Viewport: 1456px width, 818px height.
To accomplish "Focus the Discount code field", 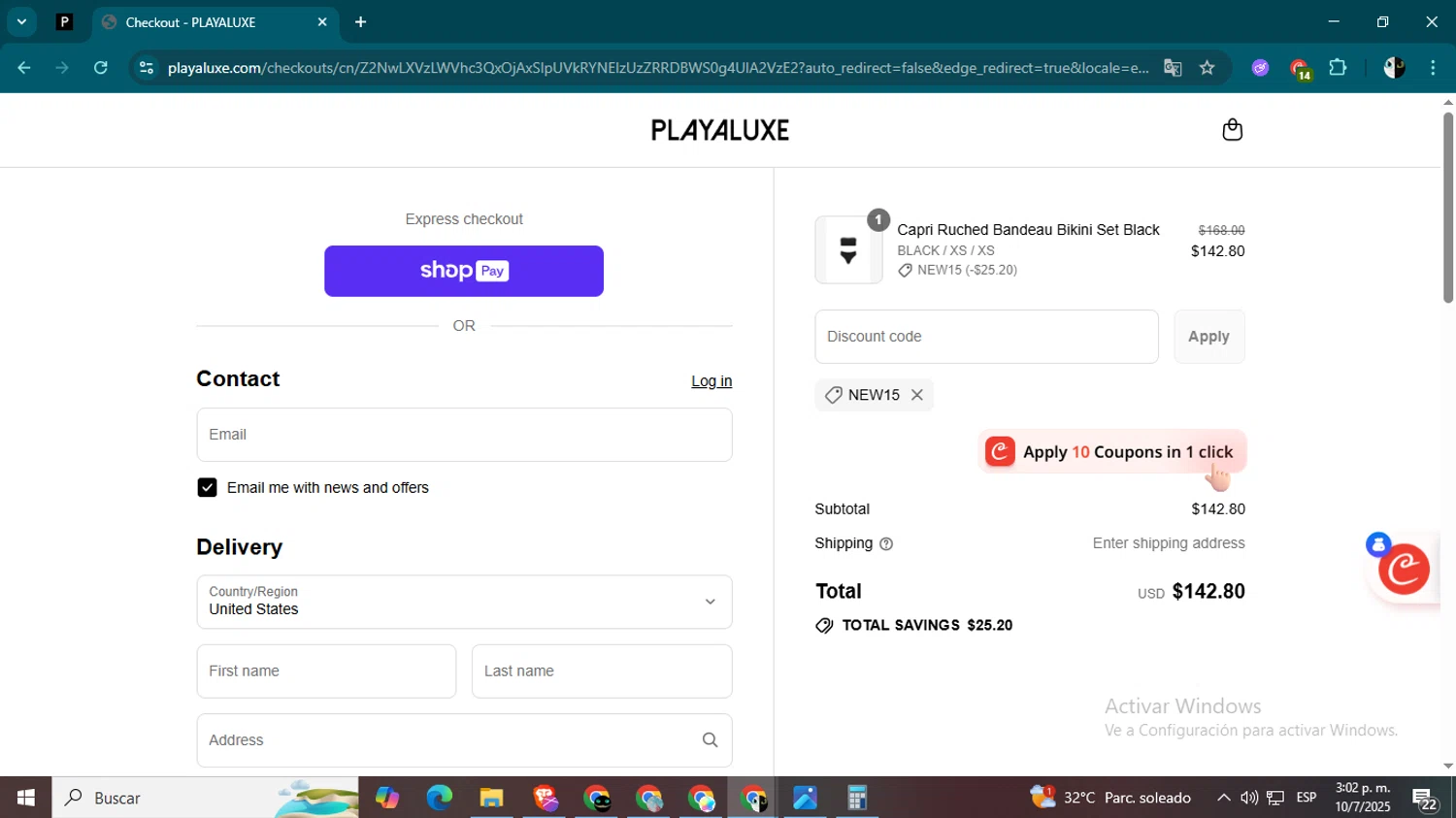I will tap(986, 337).
